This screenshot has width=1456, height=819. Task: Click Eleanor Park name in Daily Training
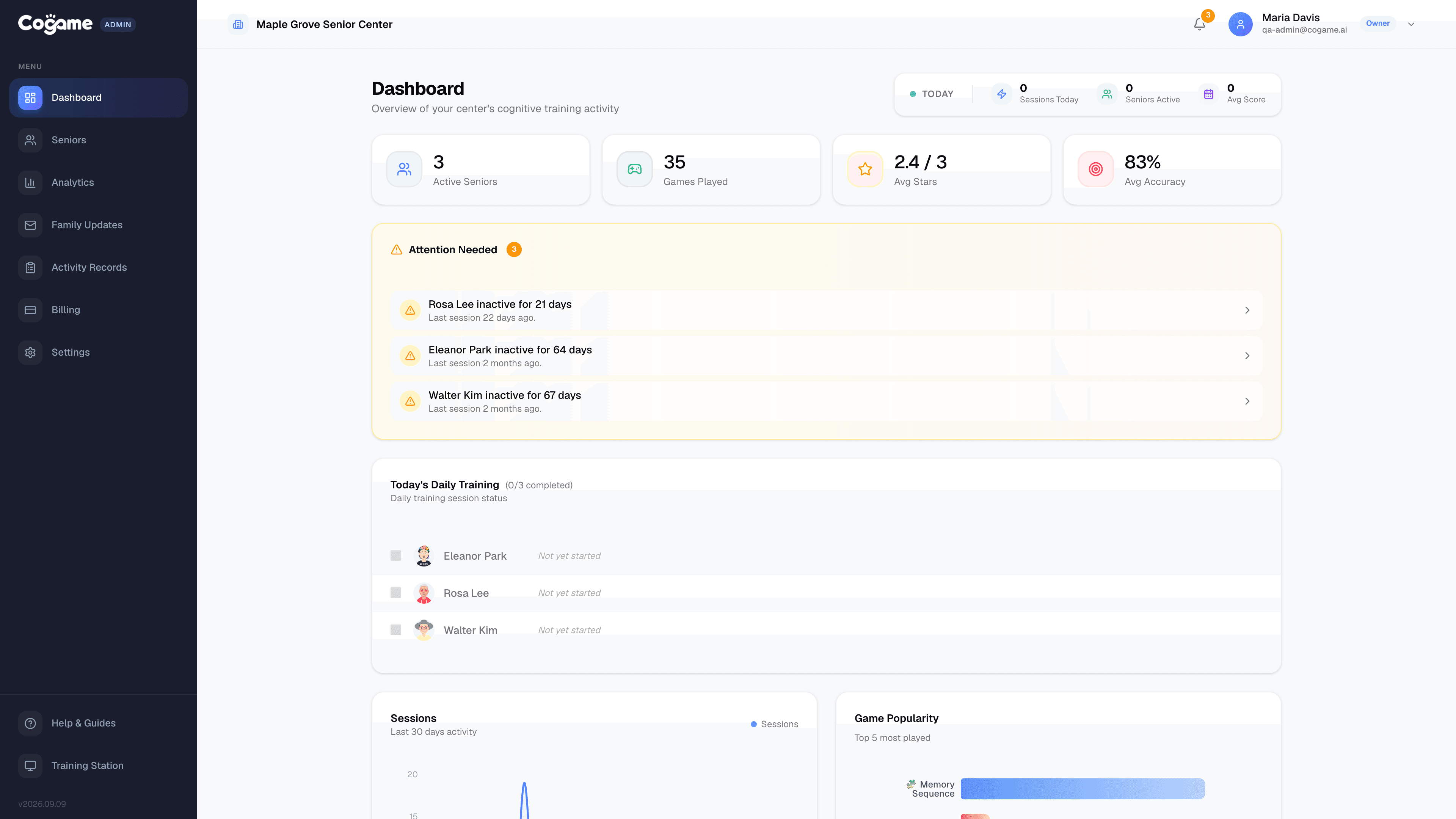coord(475,556)
